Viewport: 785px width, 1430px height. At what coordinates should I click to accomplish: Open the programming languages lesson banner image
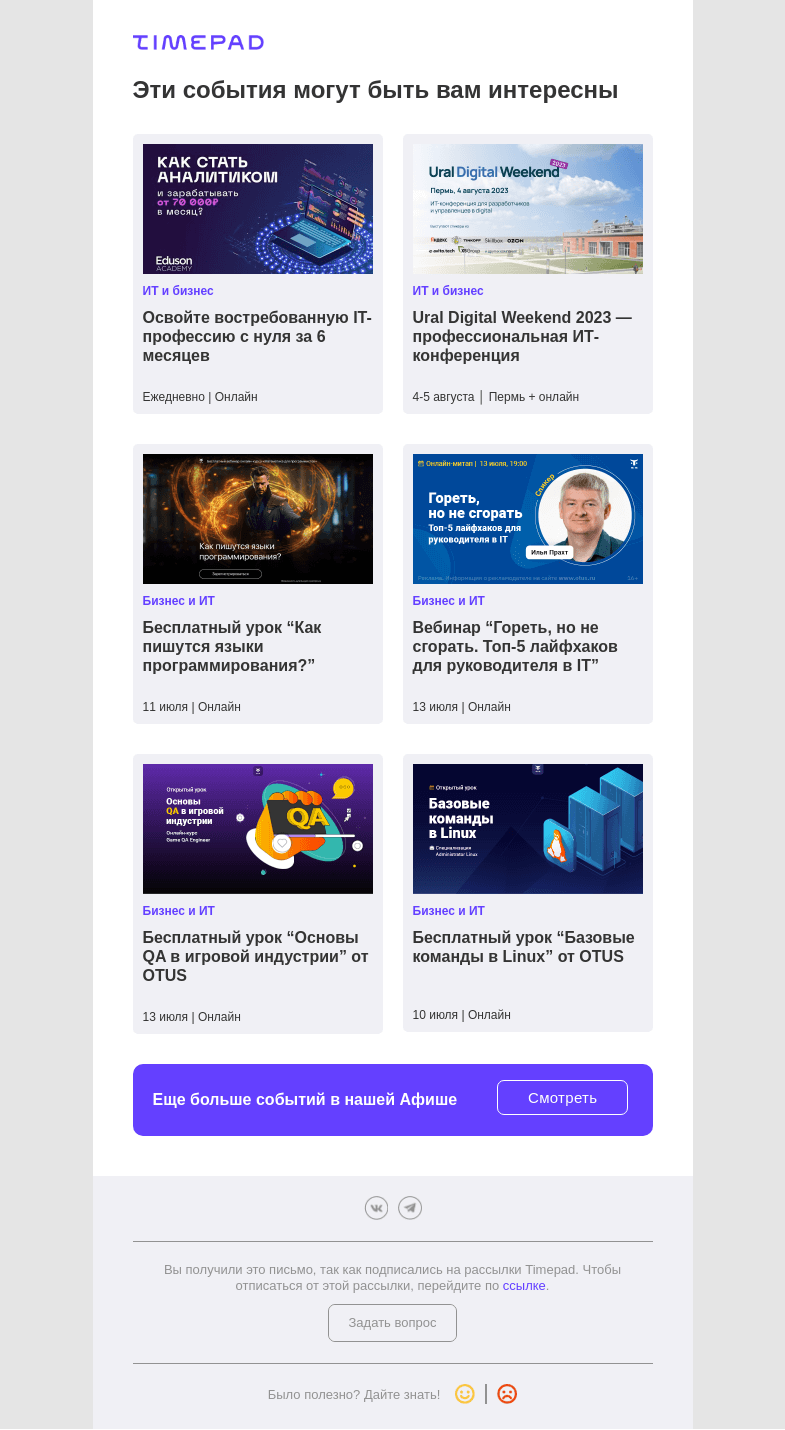(258, 519)
